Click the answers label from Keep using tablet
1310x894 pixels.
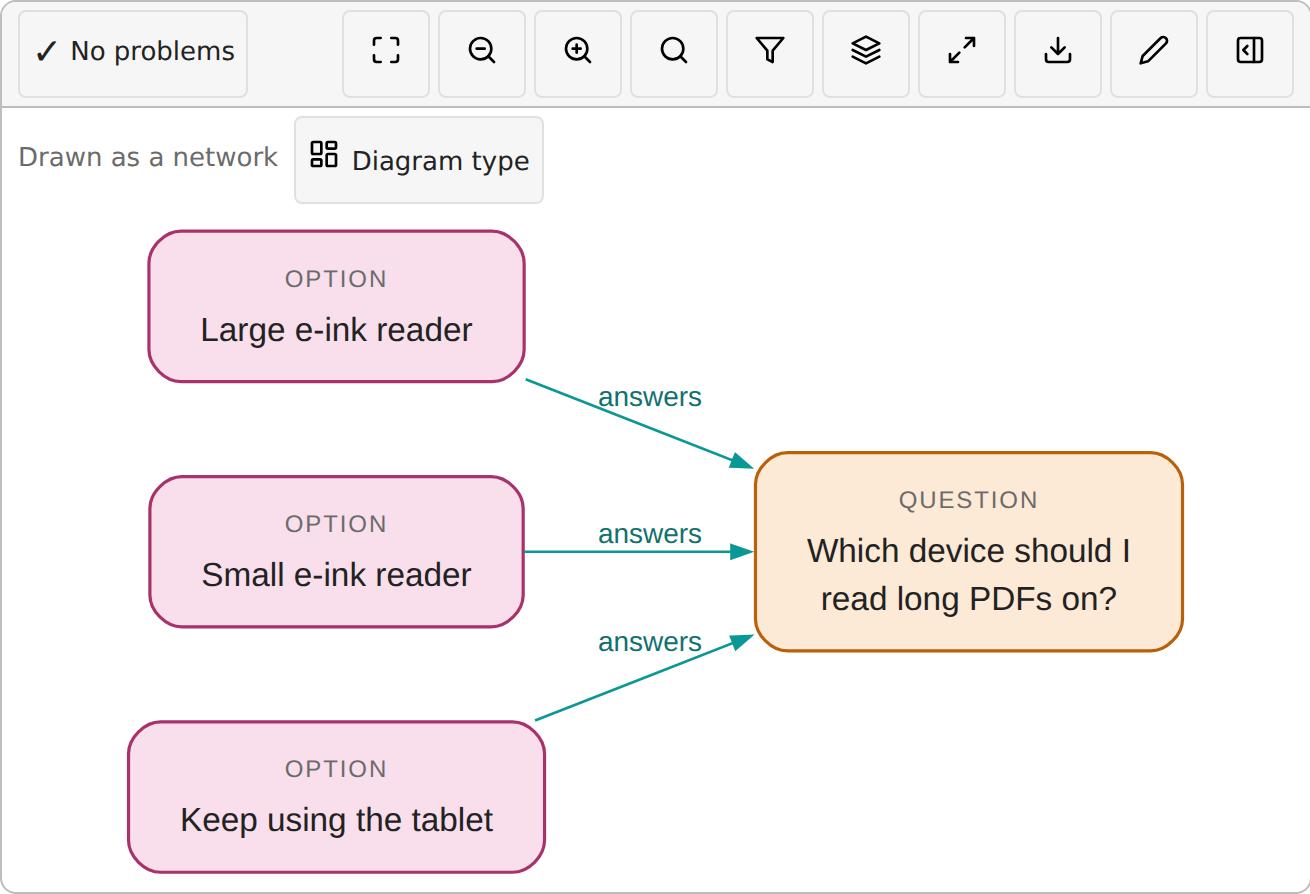650,642
